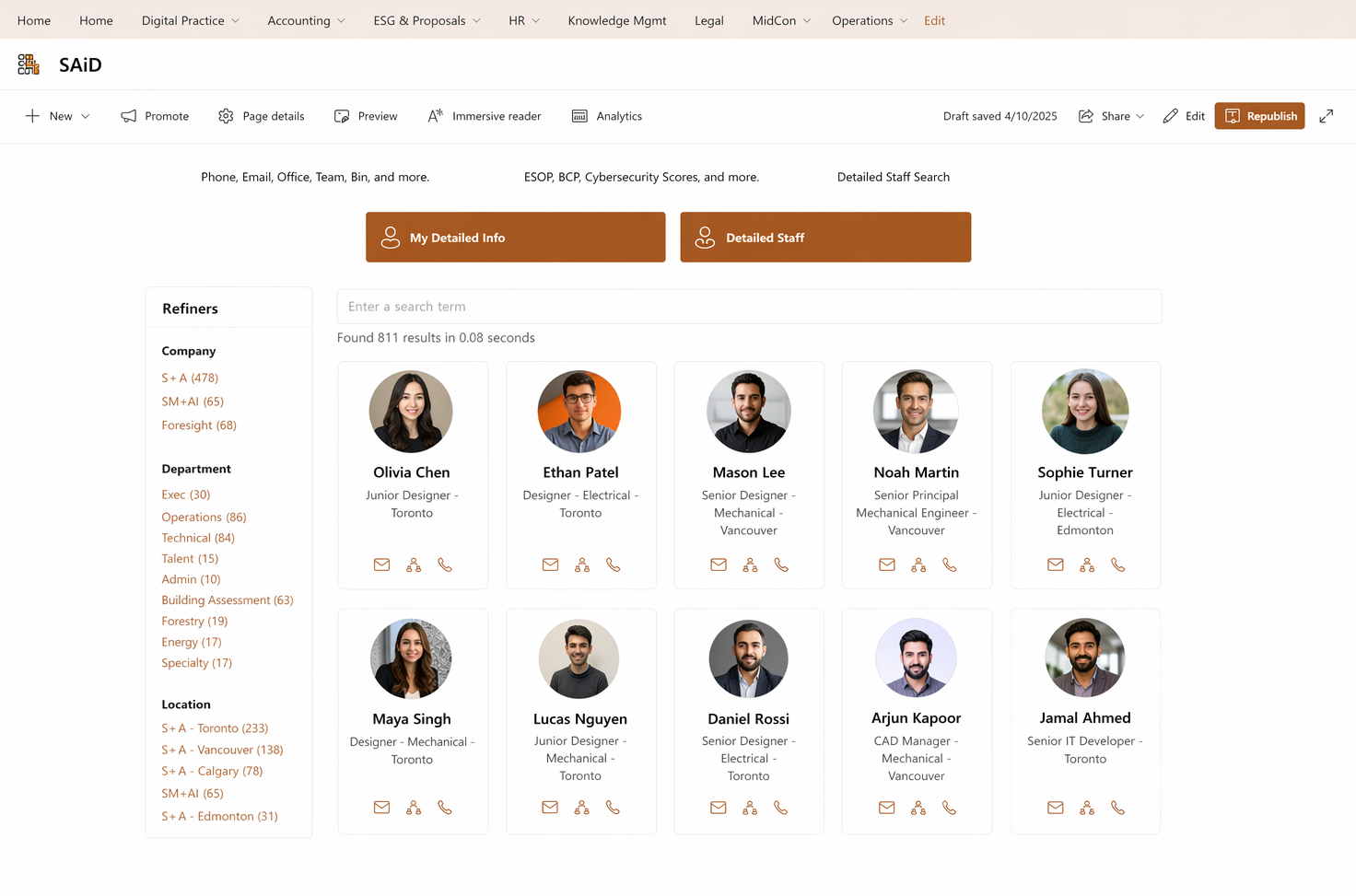Open the New item dropdown
1356x896 pixels.
coord(86,116)
